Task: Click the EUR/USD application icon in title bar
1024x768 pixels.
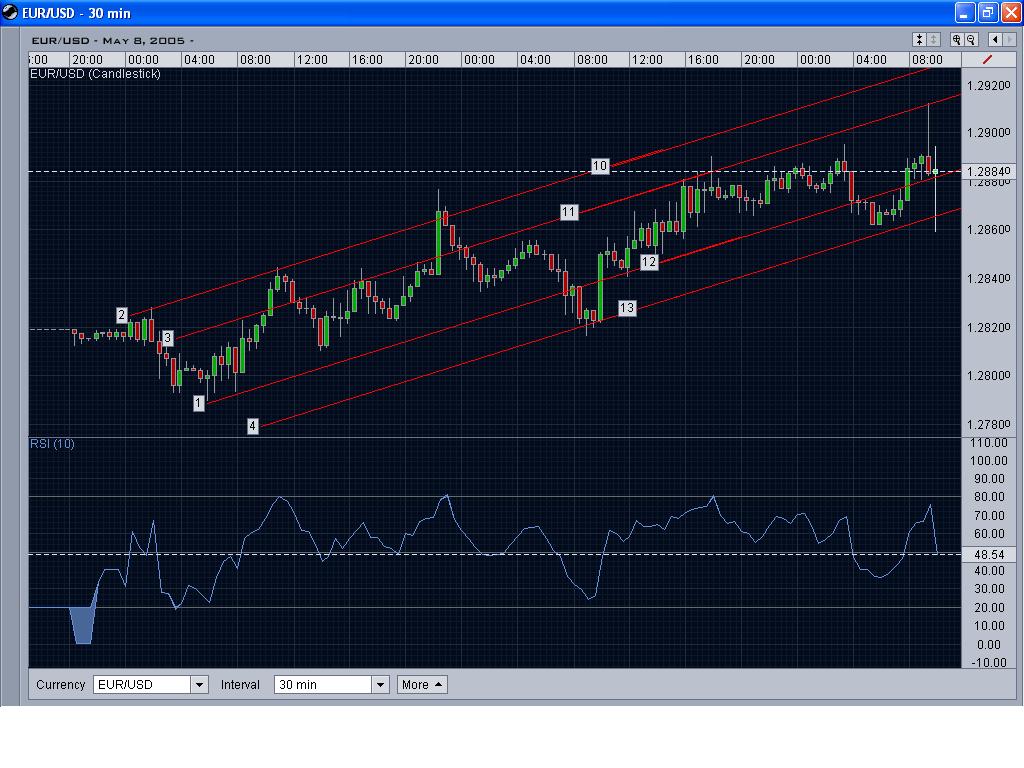Action: pos(12,12)
